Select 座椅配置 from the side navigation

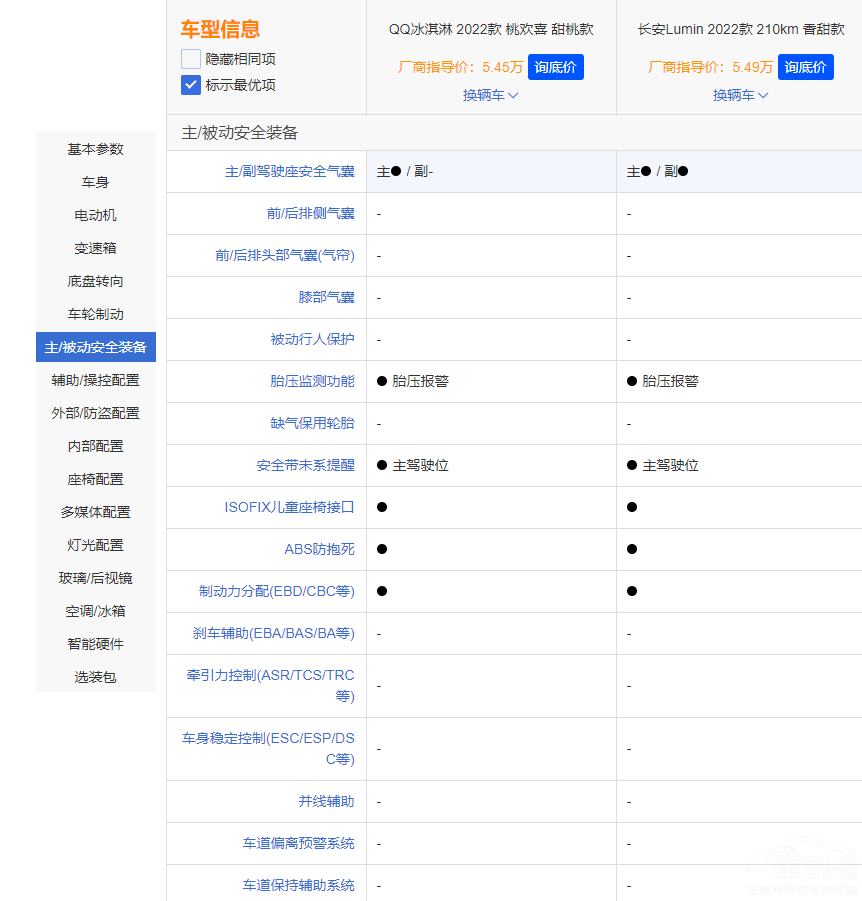pyautogui.click(x=95, y=479)
